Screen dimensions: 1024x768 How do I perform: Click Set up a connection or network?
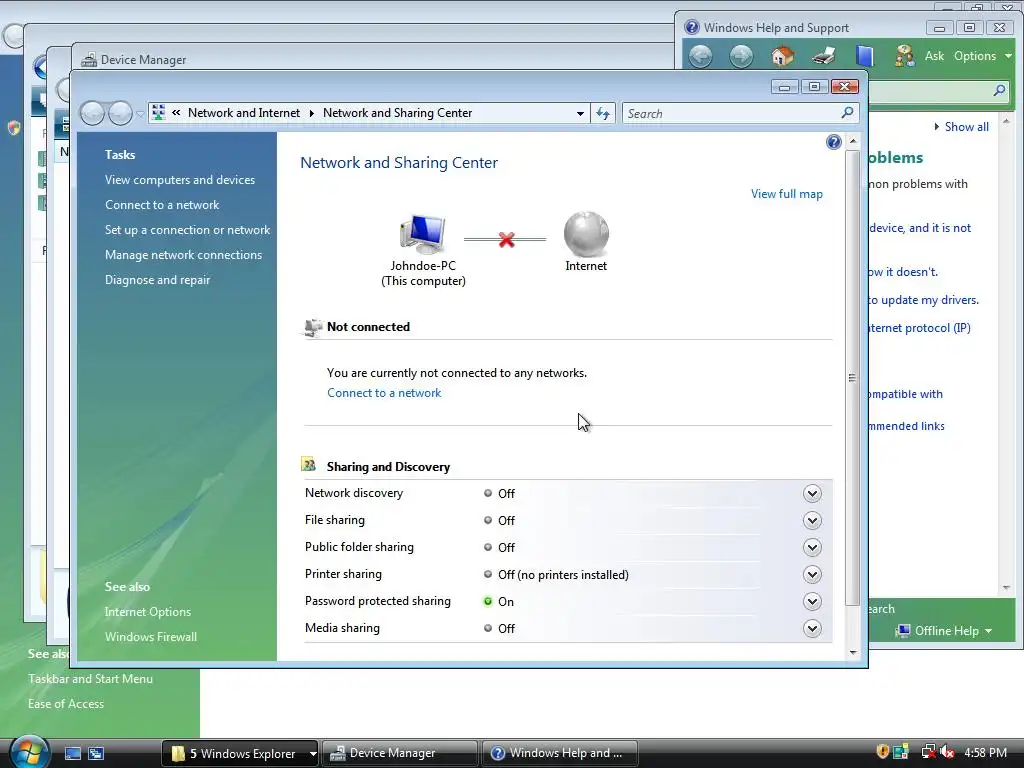(187, 230)
